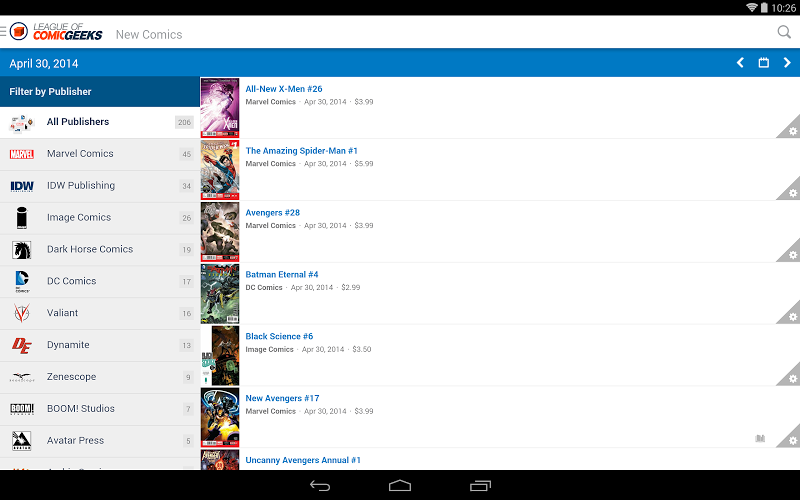Image resolution: width=800 pixels, height=500 pixels.
Task: Filter by Image Comics
Action: [100, 218]
